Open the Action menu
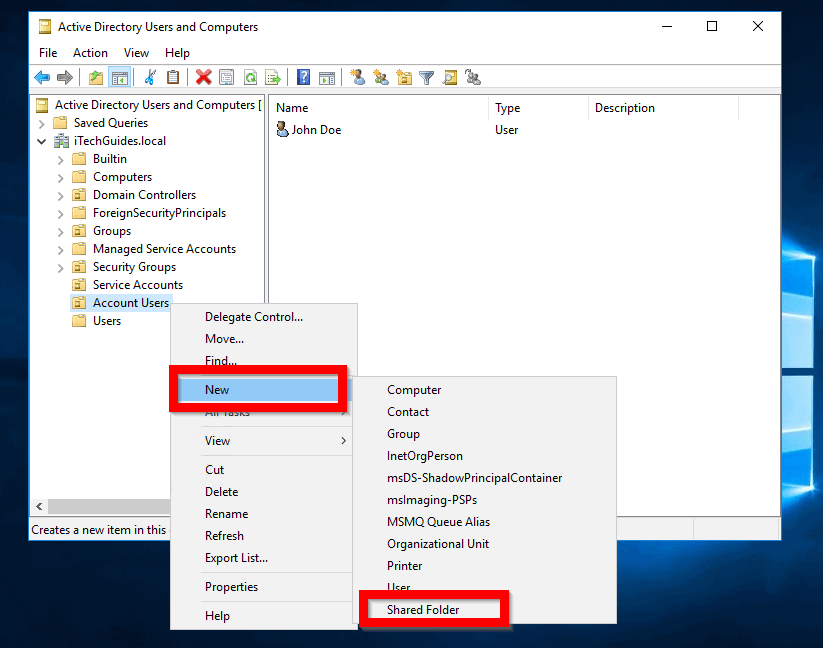This screenshot has height=648, width=823. (90, 53)
